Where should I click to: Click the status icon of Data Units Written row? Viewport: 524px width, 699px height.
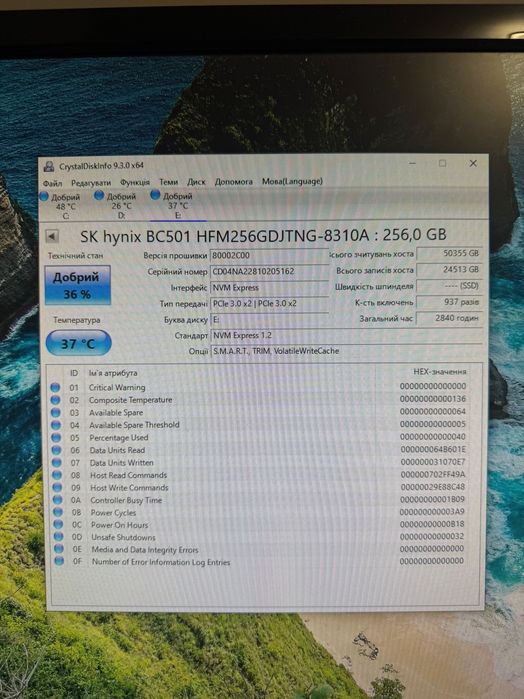point(57,463)
